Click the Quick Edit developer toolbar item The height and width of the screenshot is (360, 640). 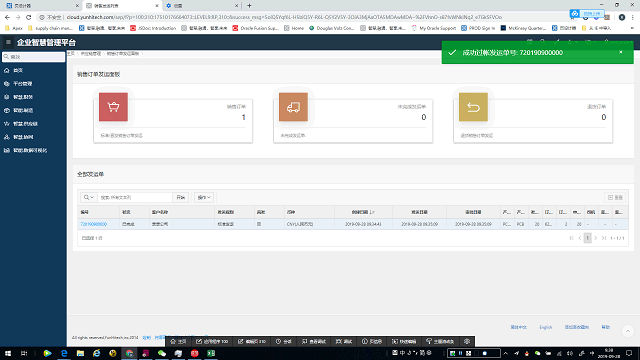point(404,341)
